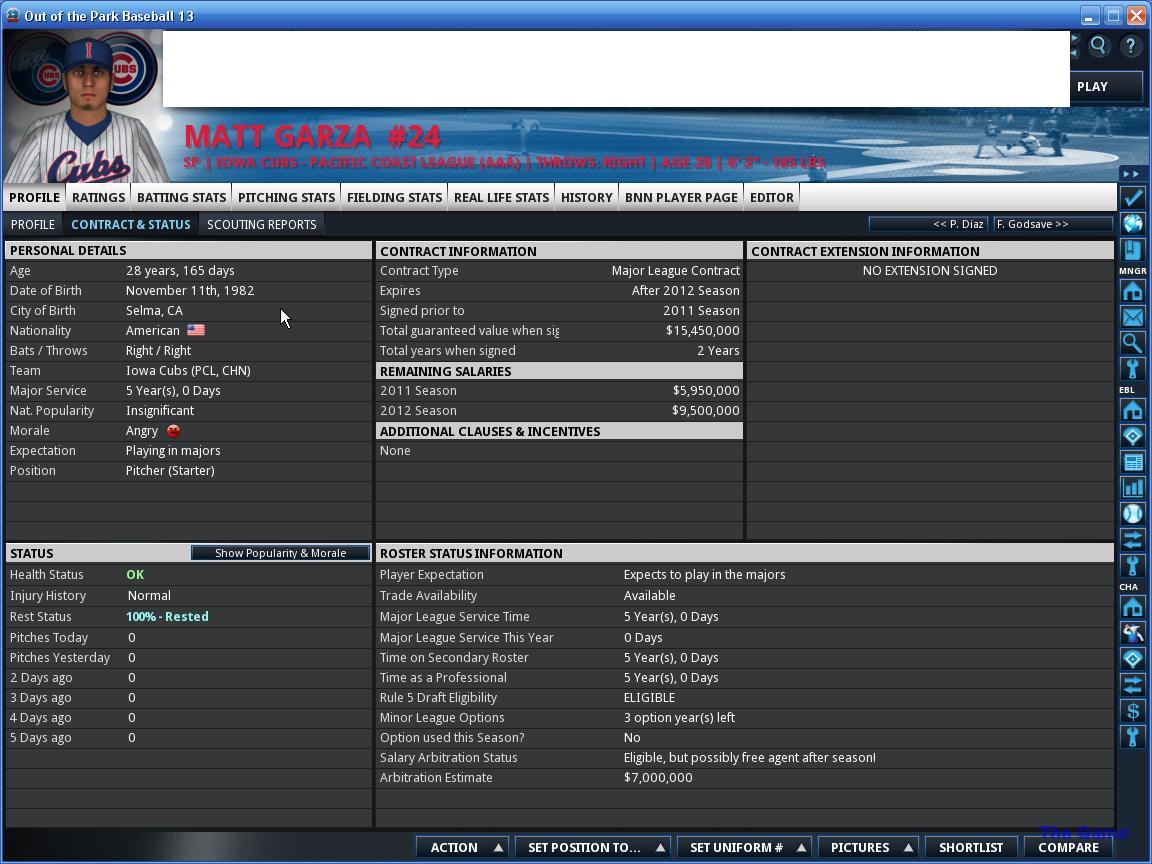1152x864 pixels.
Task: Open the CHA team finances dollar icon
Action: click(1132, 711)
